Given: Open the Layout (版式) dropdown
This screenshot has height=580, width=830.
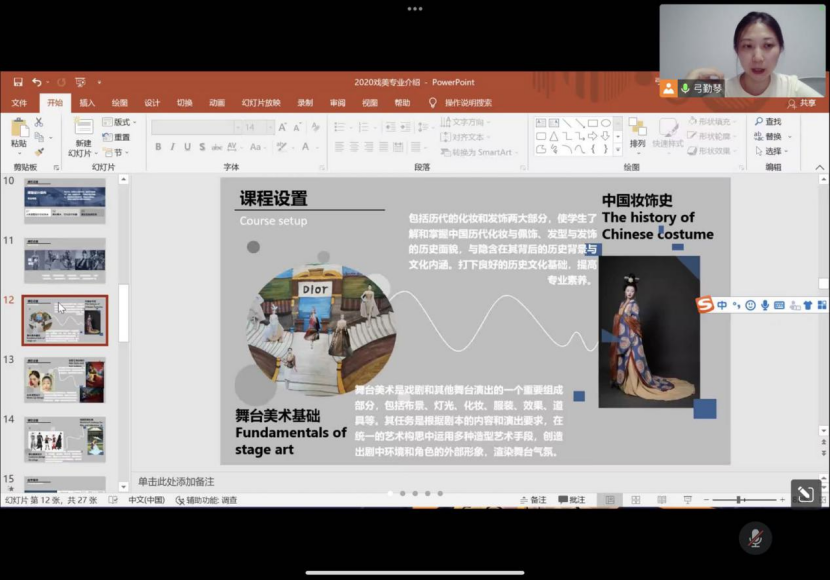Looking at the screenshot, I should pos(120,122).
